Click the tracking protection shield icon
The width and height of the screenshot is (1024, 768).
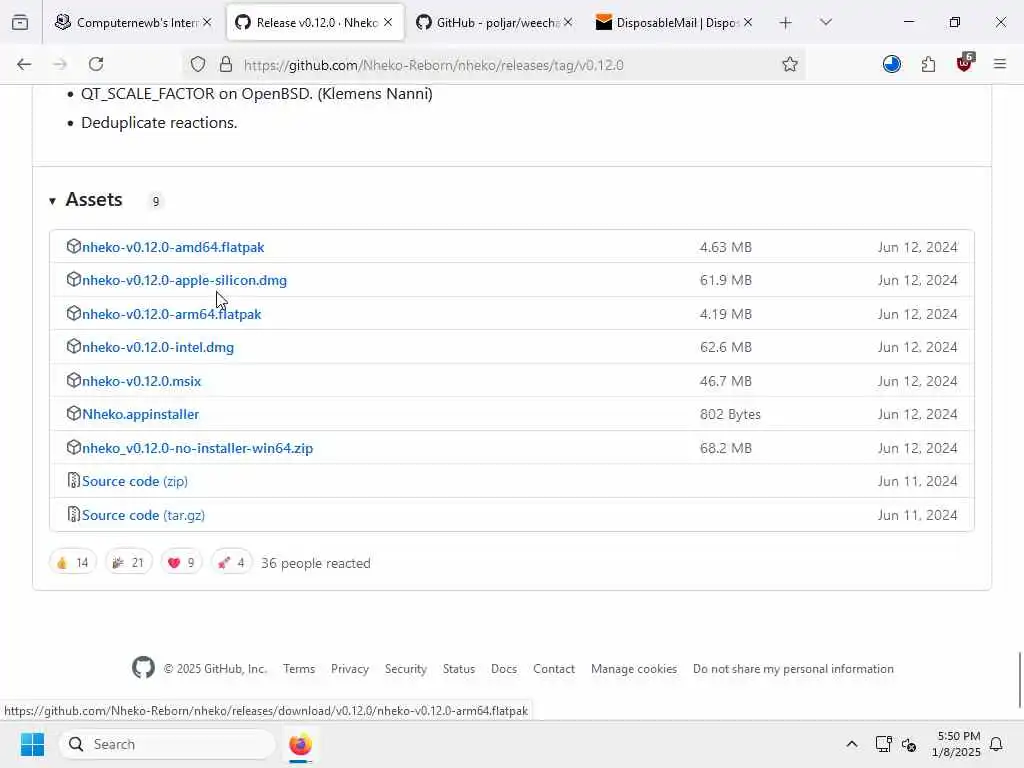(198, 65)
